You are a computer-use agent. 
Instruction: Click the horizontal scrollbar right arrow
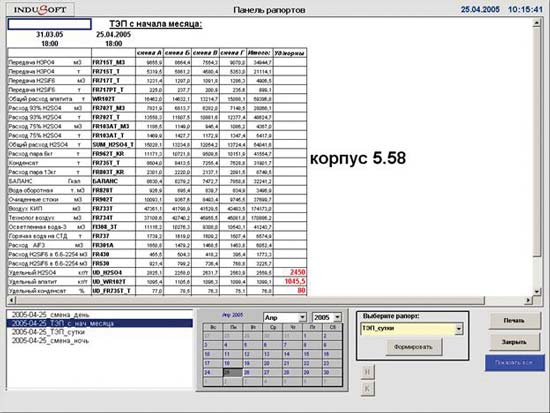pos(528,300)
